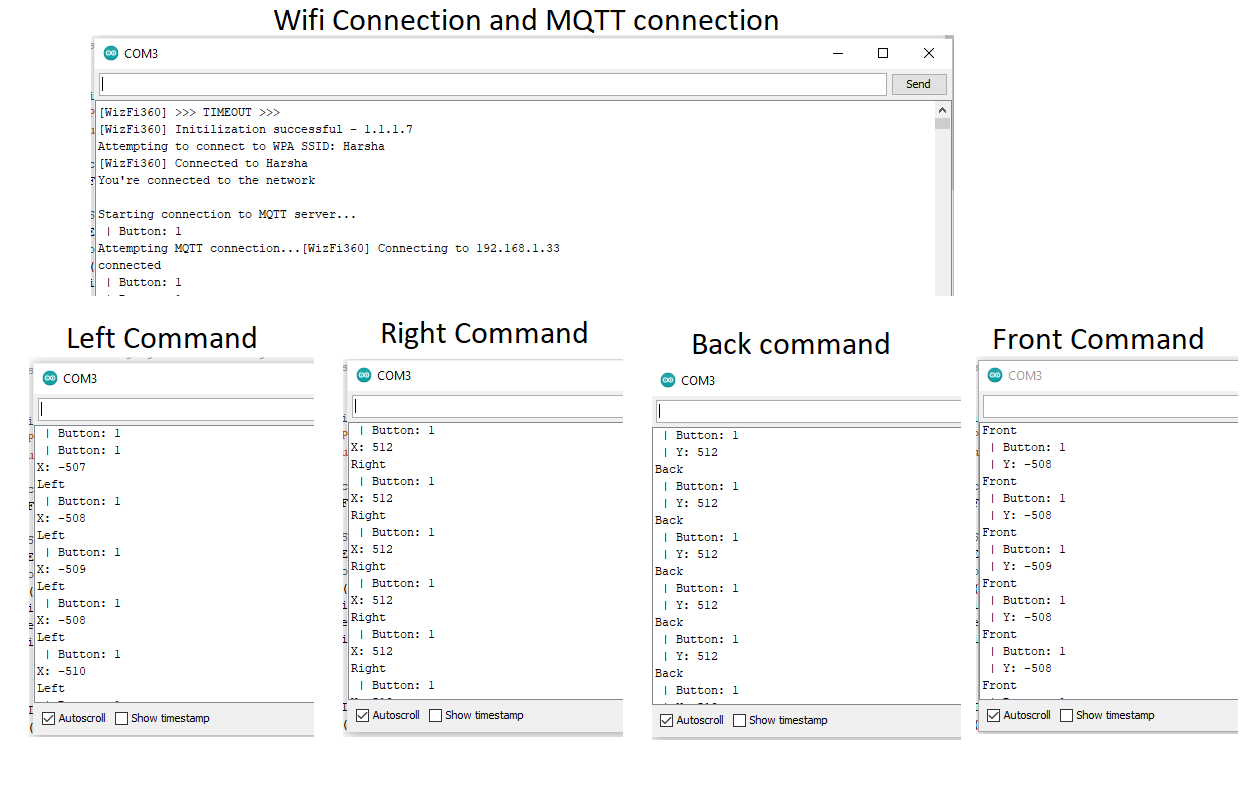
Task: Toggle Autoscroll in the Left Command window
Action: point(49,718)
